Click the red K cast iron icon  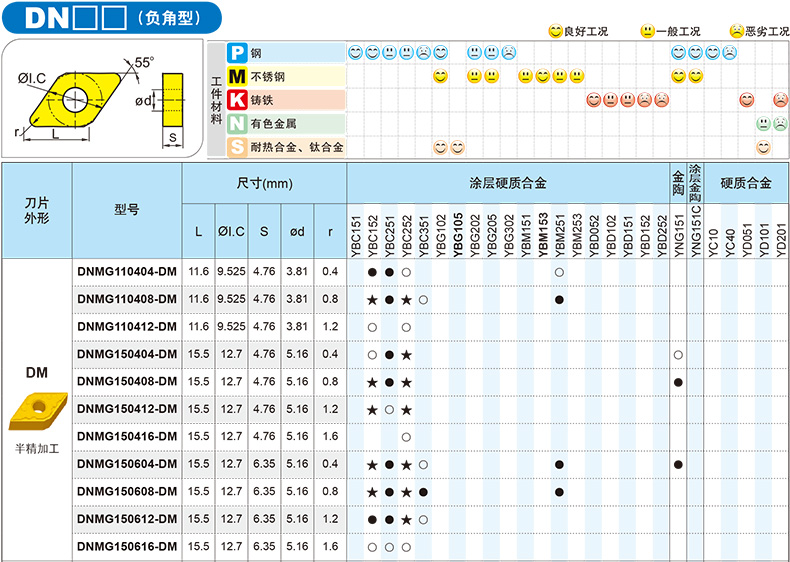(237, 100)
